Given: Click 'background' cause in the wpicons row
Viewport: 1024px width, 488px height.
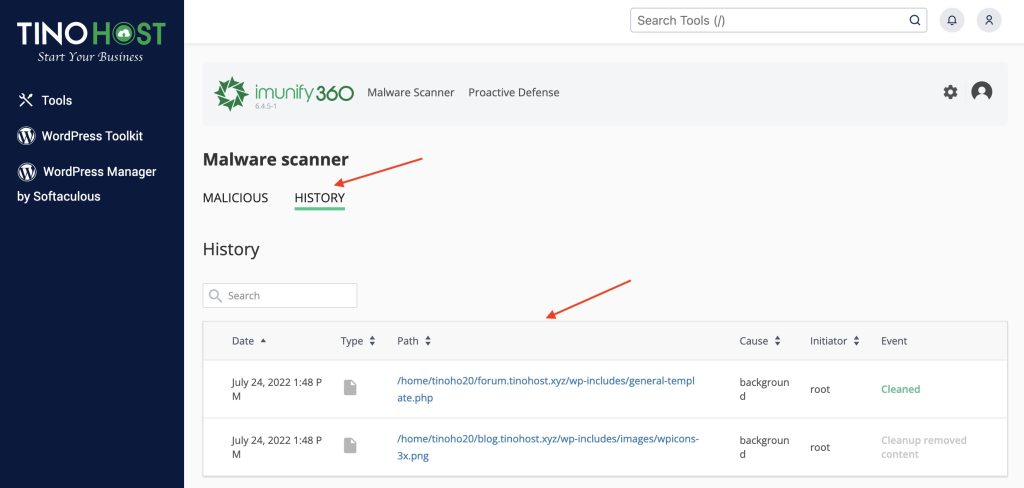Looking at the screenshot, I should coord(764,447).
